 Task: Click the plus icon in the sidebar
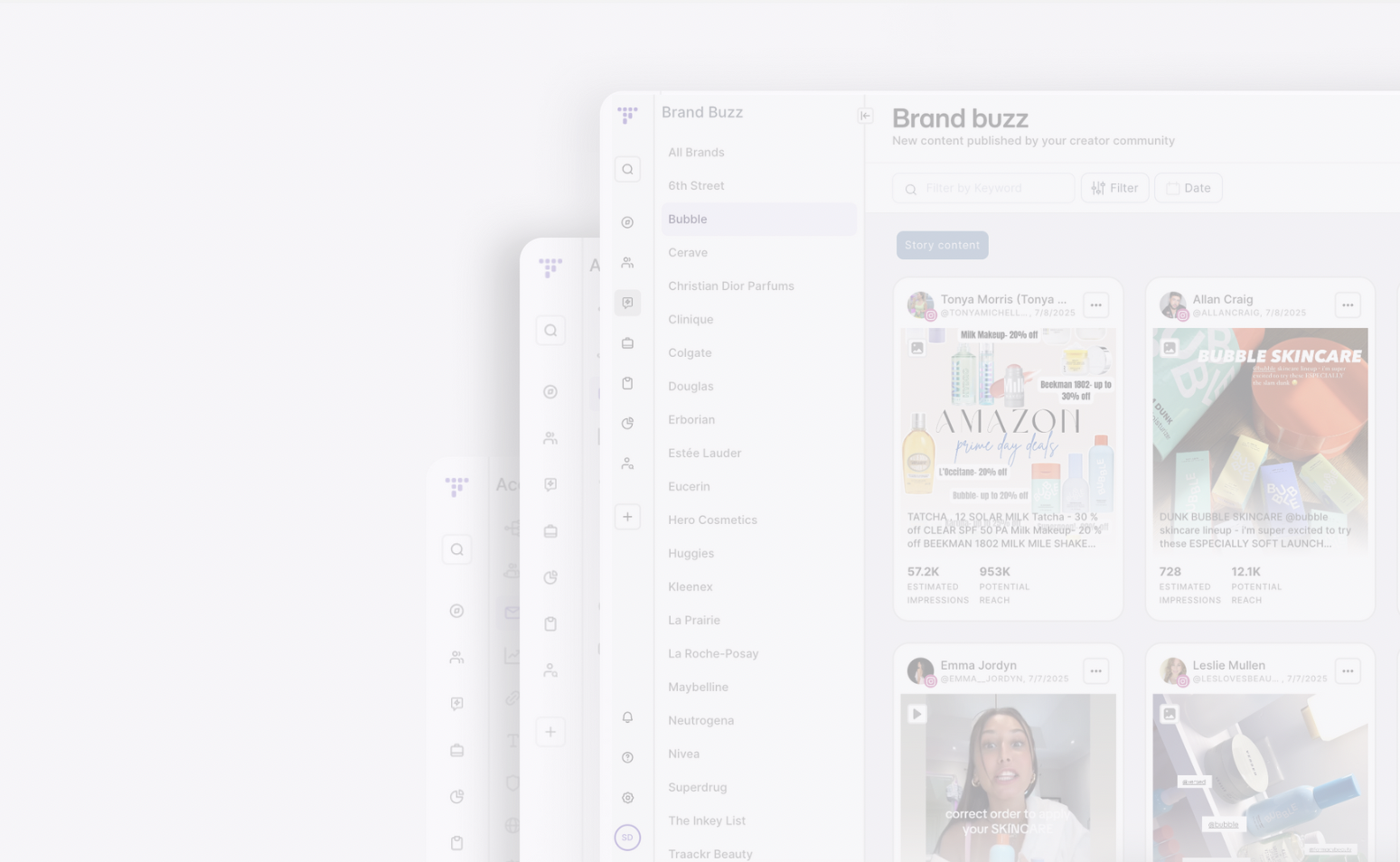(x=627, y=517)
